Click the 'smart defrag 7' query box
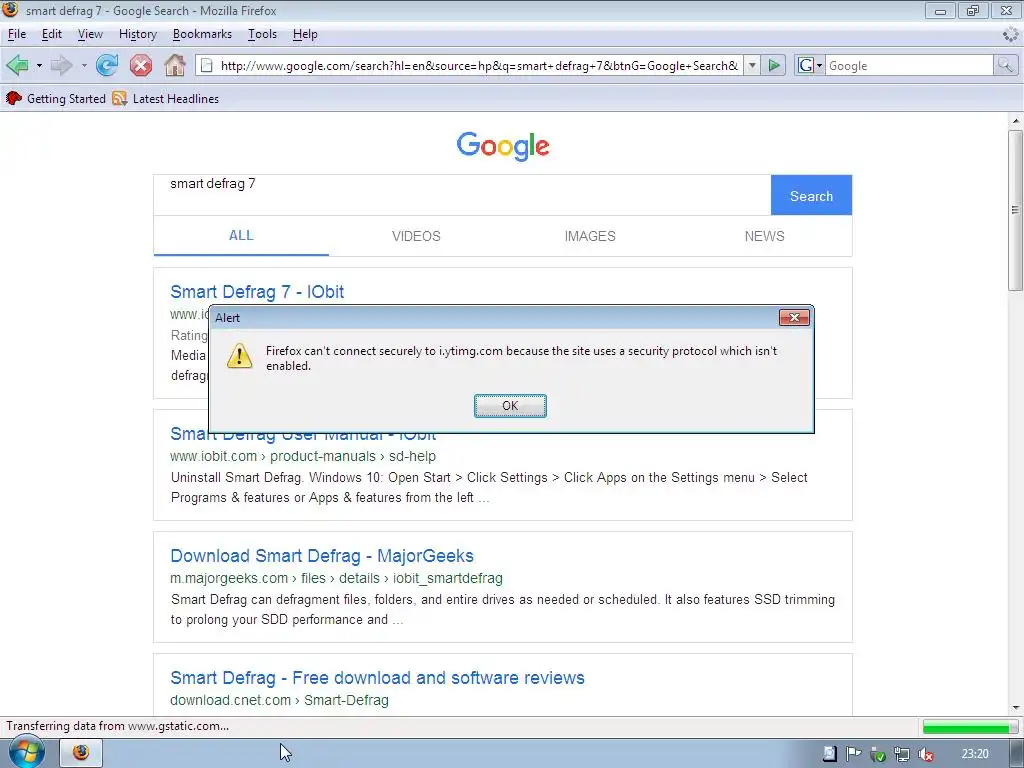1024x768 pixels. point(462,195)
